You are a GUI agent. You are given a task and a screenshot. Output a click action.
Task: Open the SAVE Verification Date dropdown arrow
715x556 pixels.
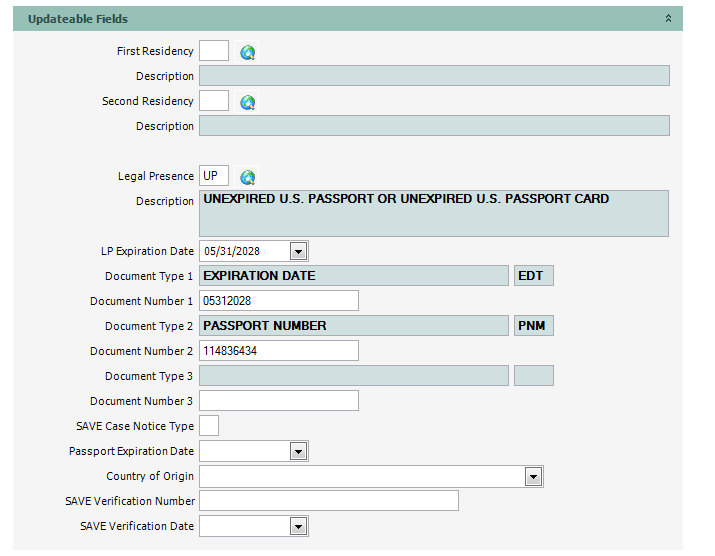coord(299,527)
